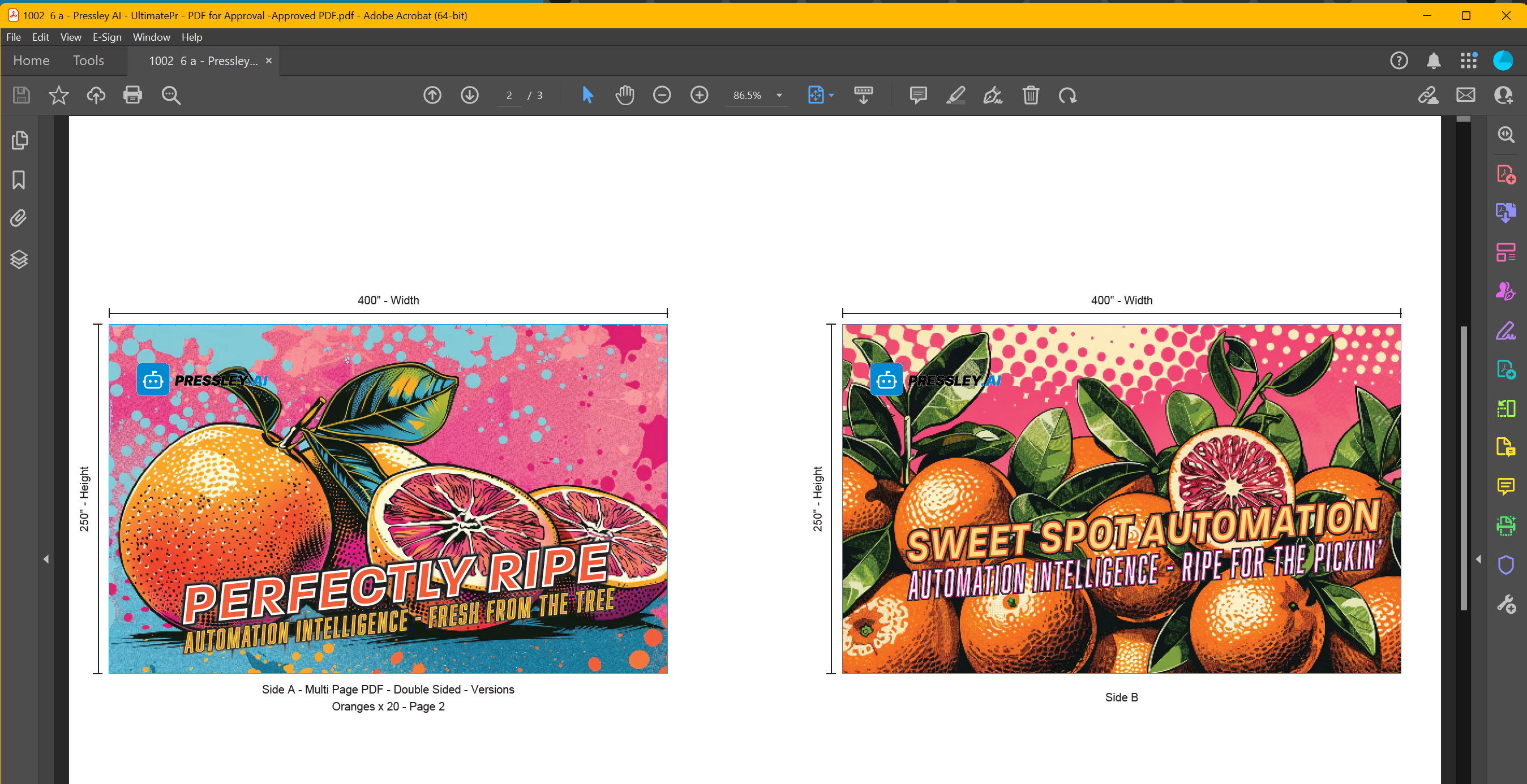Click the magnifier icon in right pane
The width and height of the screenshot is (1527, 784).
pyautogui.click(x=1505, y=135)
